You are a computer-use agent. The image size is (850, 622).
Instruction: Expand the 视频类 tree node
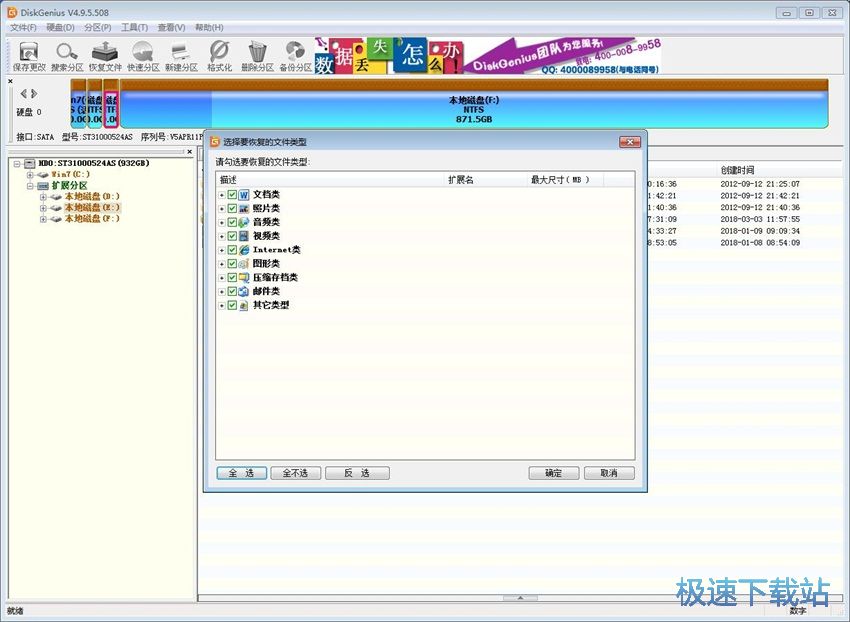pos(222,237)
